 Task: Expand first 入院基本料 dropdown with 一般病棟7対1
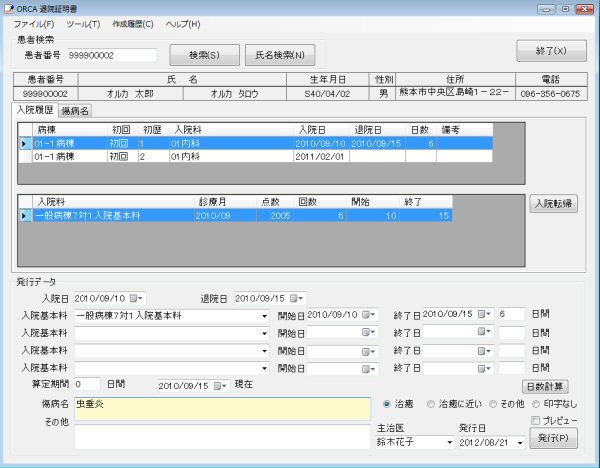264,316
